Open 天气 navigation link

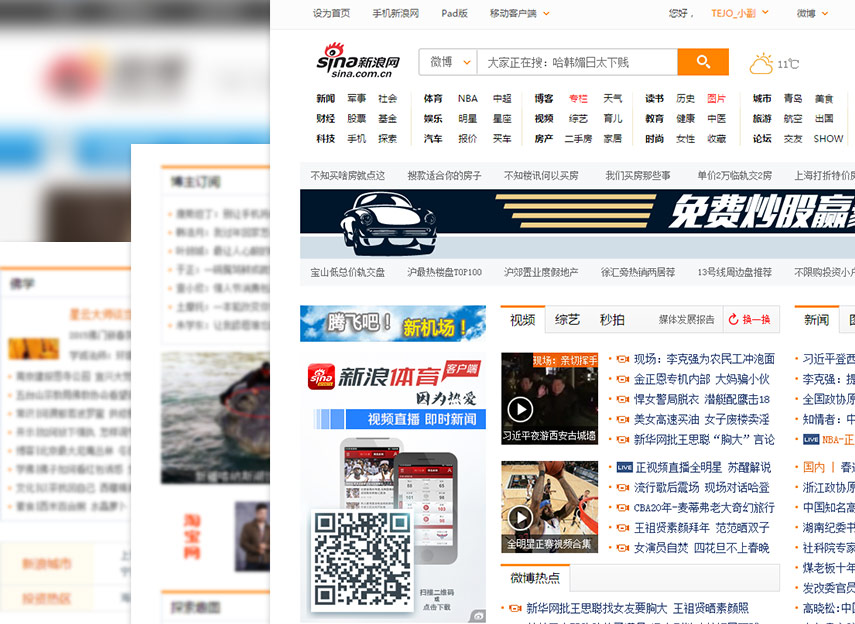[612, 99]
